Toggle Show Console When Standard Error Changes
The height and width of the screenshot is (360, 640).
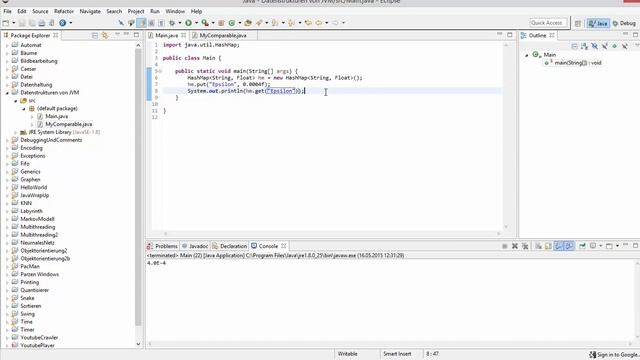569,246
